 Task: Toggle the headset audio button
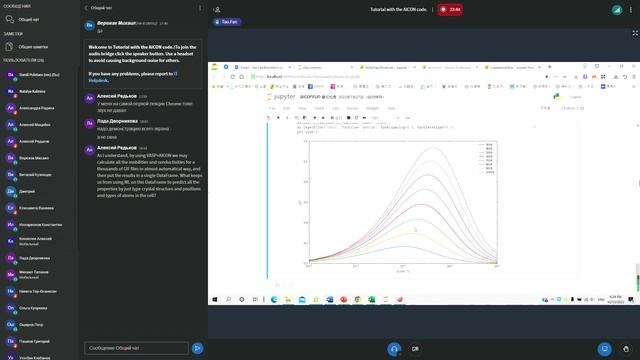click(394, 349)
